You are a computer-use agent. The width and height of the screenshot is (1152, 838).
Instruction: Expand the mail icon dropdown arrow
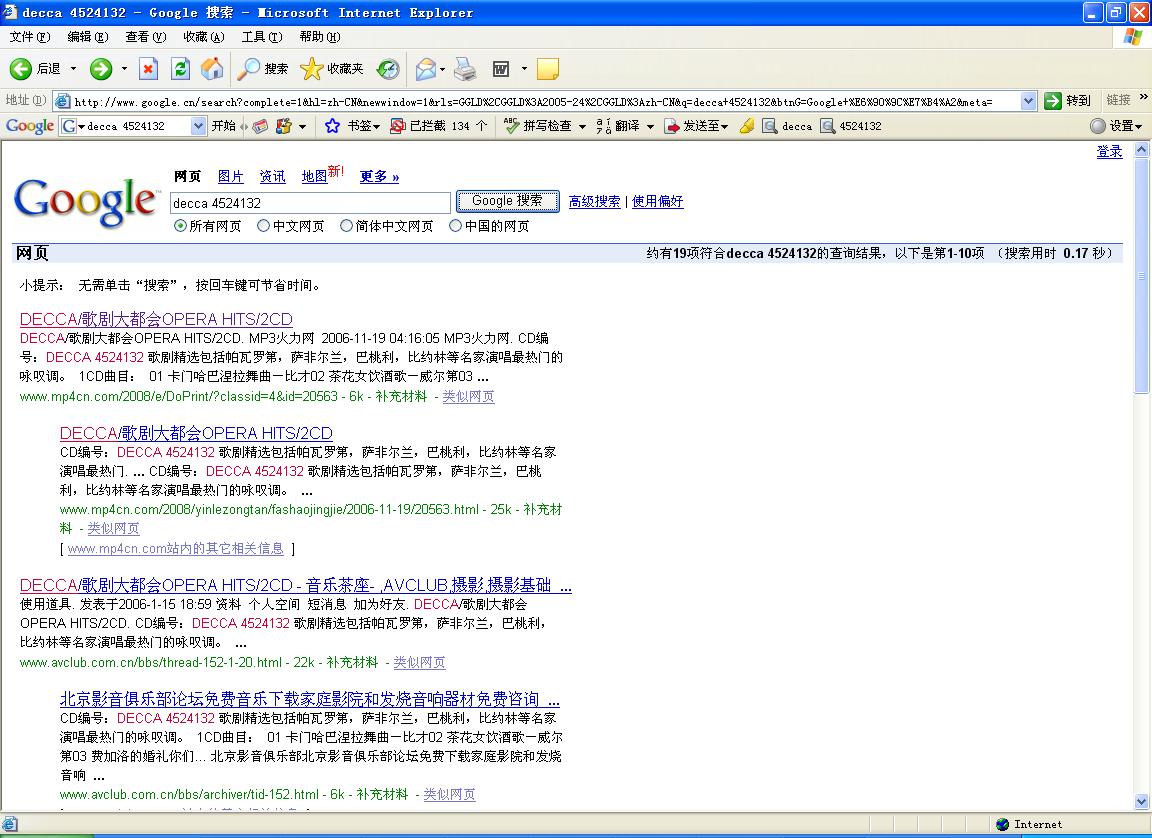[442, 69]
